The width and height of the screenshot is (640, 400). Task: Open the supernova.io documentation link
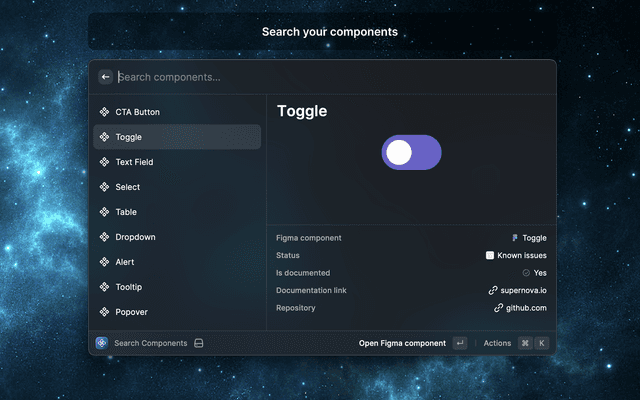[517, 290]
